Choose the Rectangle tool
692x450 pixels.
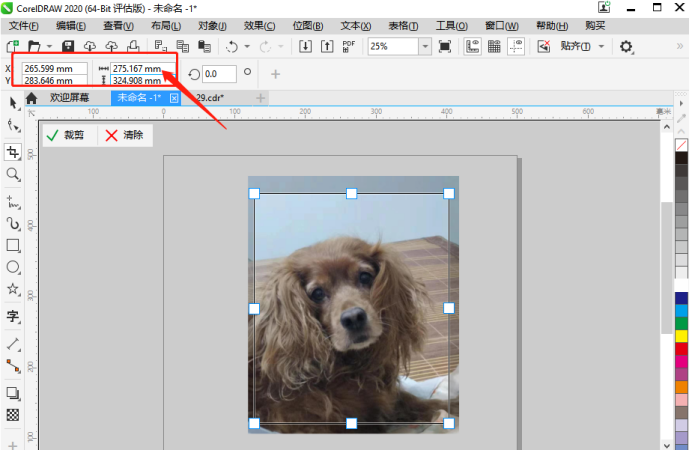(x=13, y=245)
